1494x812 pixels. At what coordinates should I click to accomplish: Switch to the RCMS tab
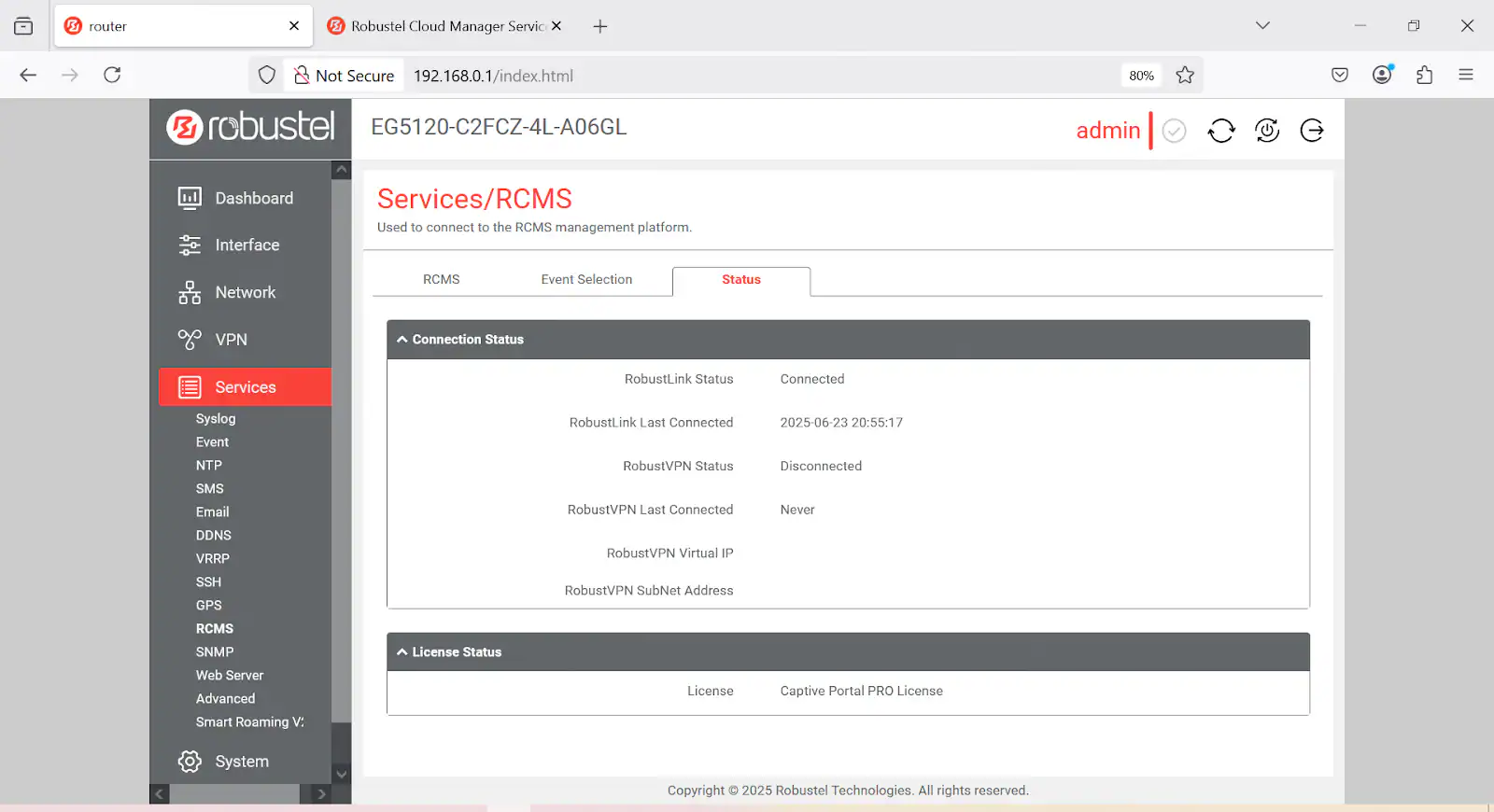(x=442, y=279)
